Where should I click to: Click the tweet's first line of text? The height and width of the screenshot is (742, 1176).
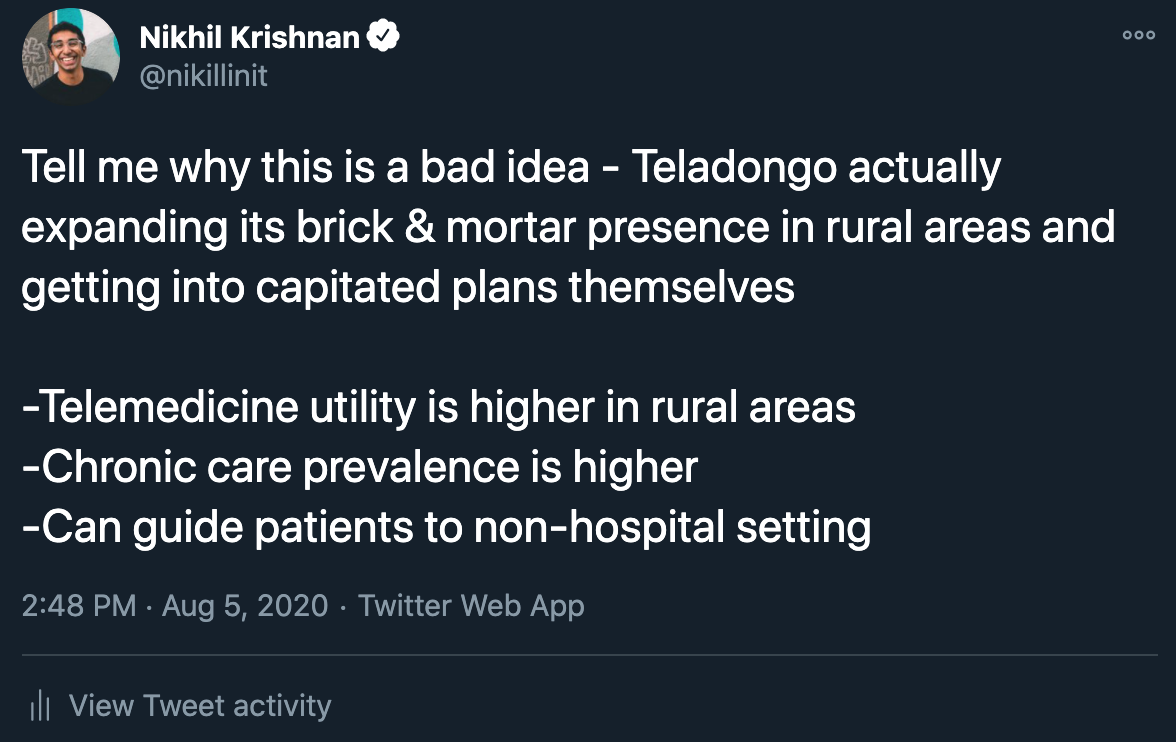point(512,167)
